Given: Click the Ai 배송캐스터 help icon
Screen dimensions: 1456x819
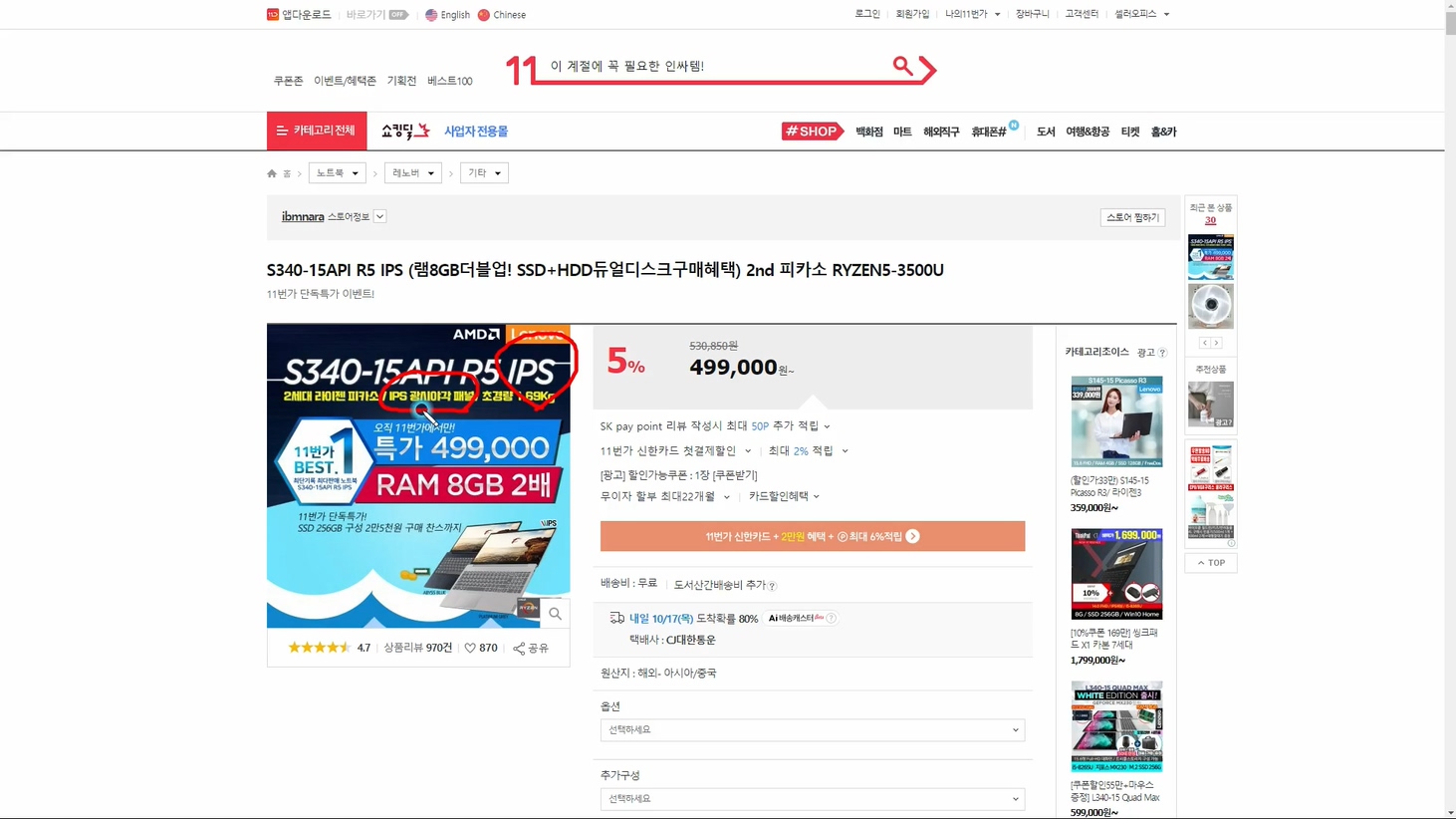Looking at the screenshot, I should (831, 618).
